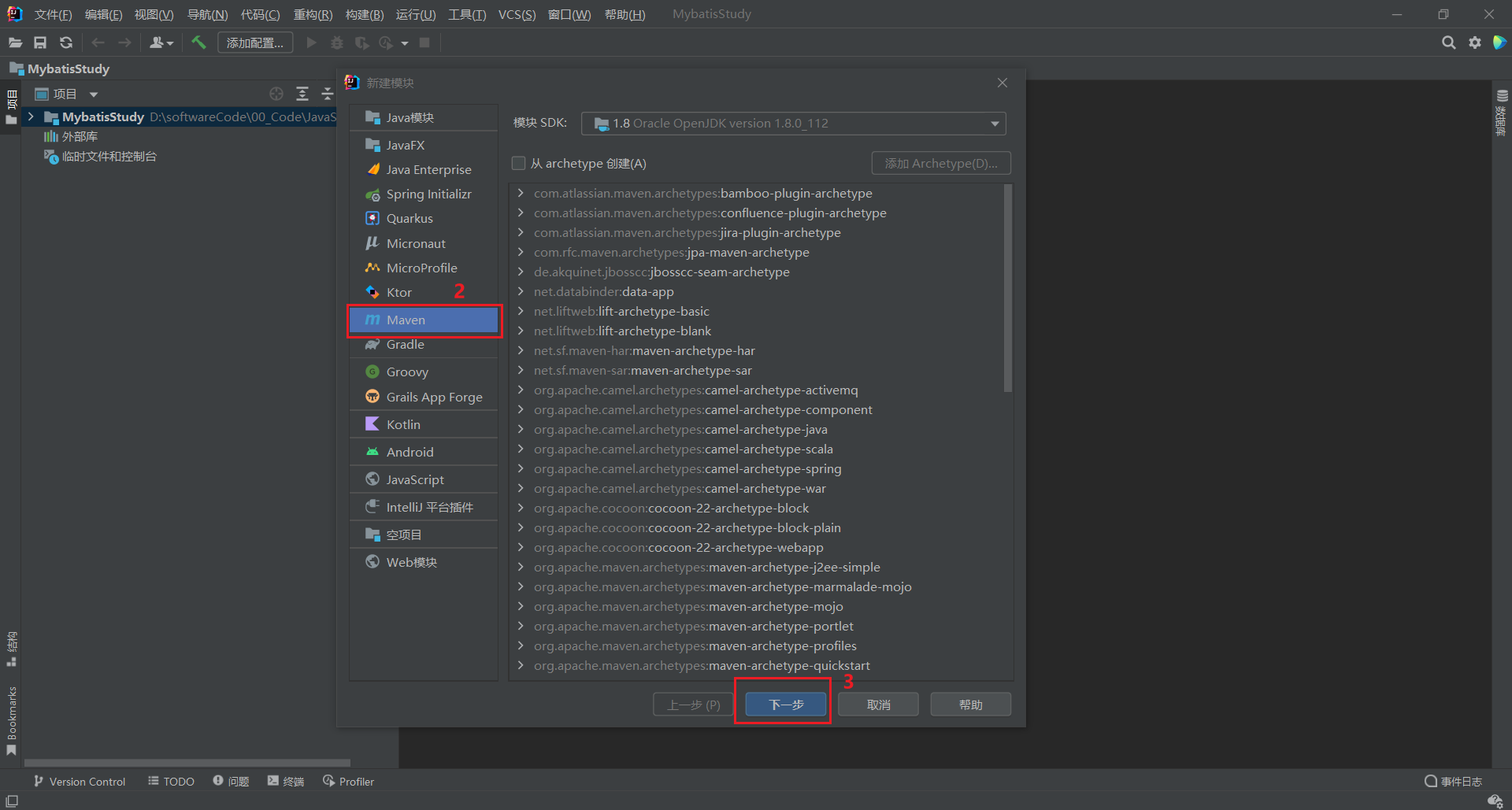This screenshot has width=1512, height=810.
Task: Click the 帮助 button
Action: click(970, 705)
